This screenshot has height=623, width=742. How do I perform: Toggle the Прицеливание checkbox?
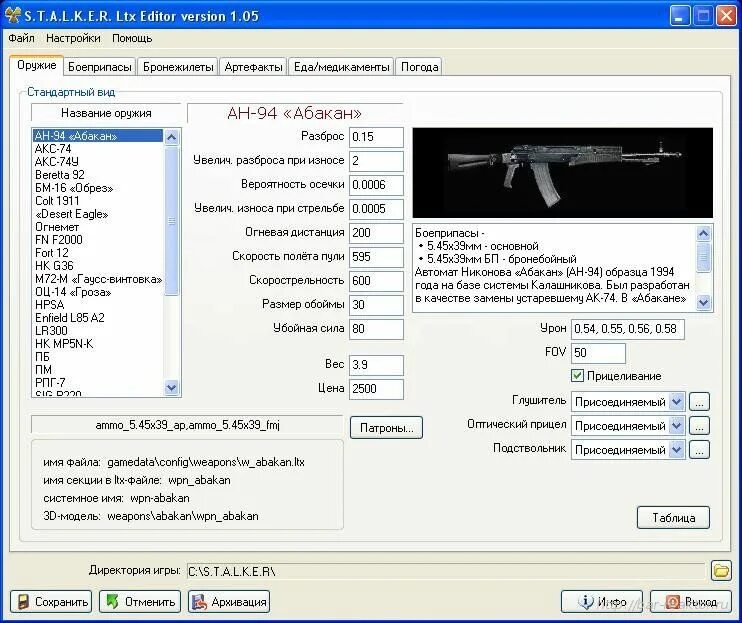(577, 376)
